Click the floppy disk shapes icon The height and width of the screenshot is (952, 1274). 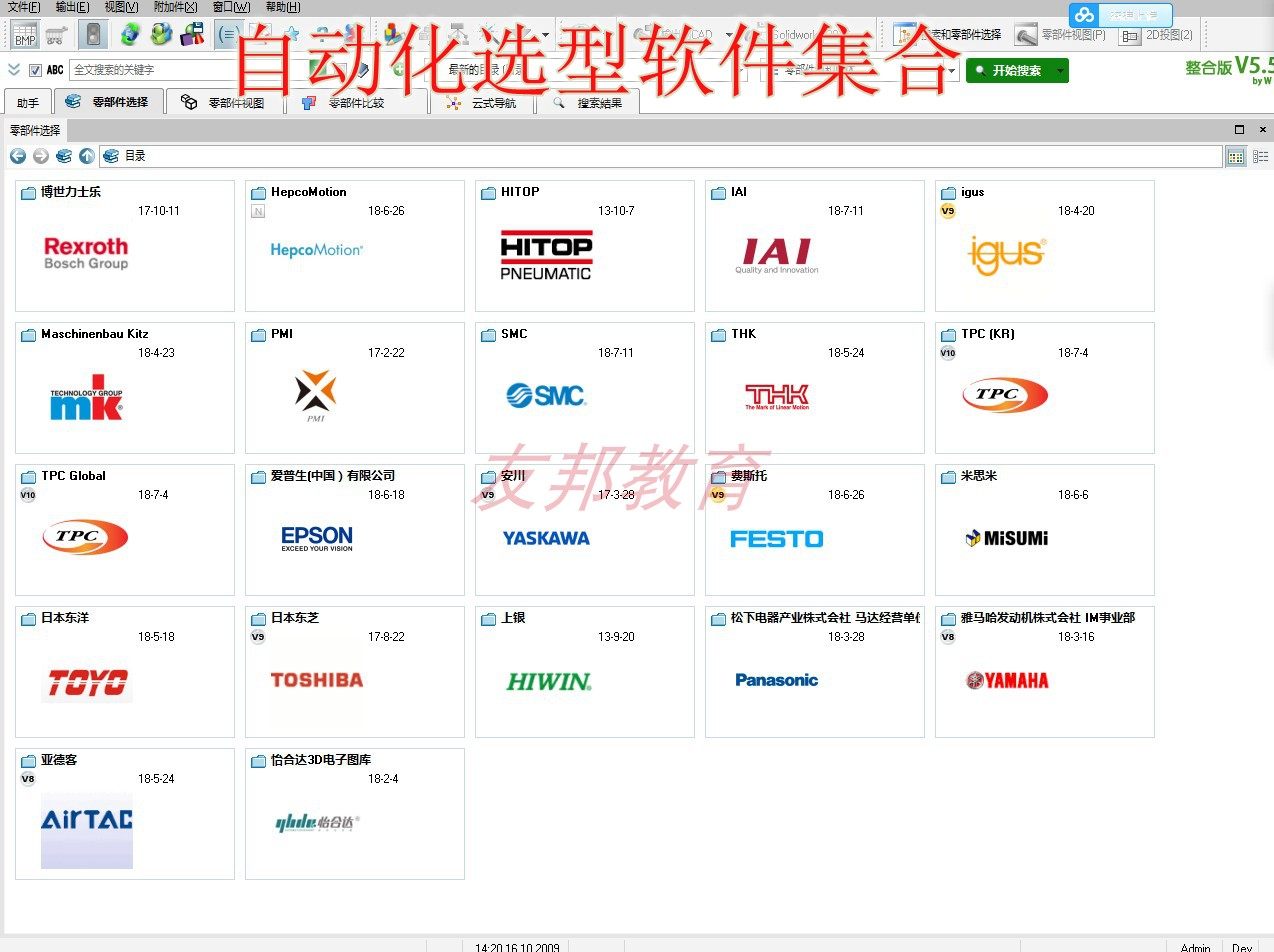[192, 35]
